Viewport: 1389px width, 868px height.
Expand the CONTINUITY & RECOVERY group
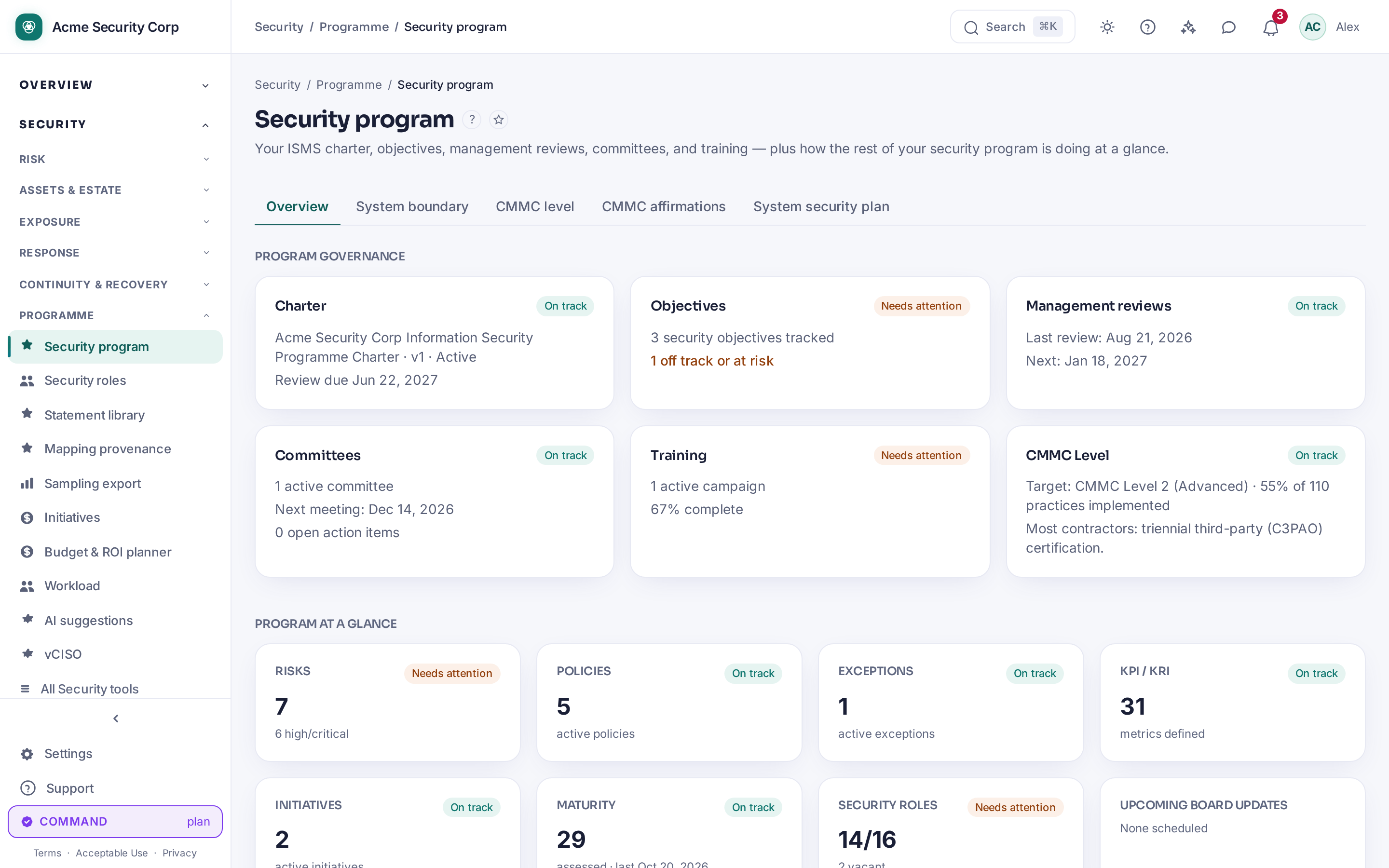[x=115, y=284]
